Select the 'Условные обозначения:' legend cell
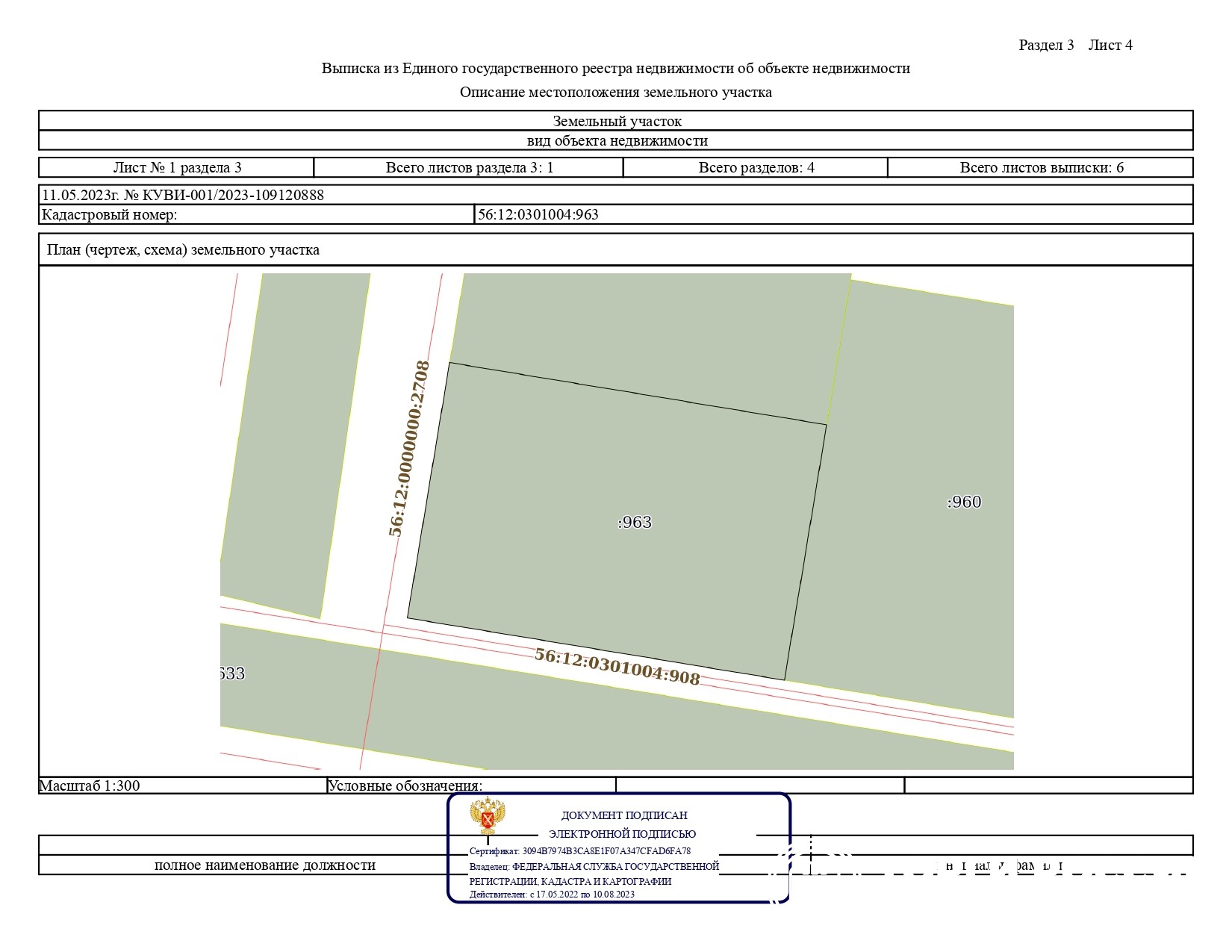Viewport: 1232px width, 952px height. point(405,785)
